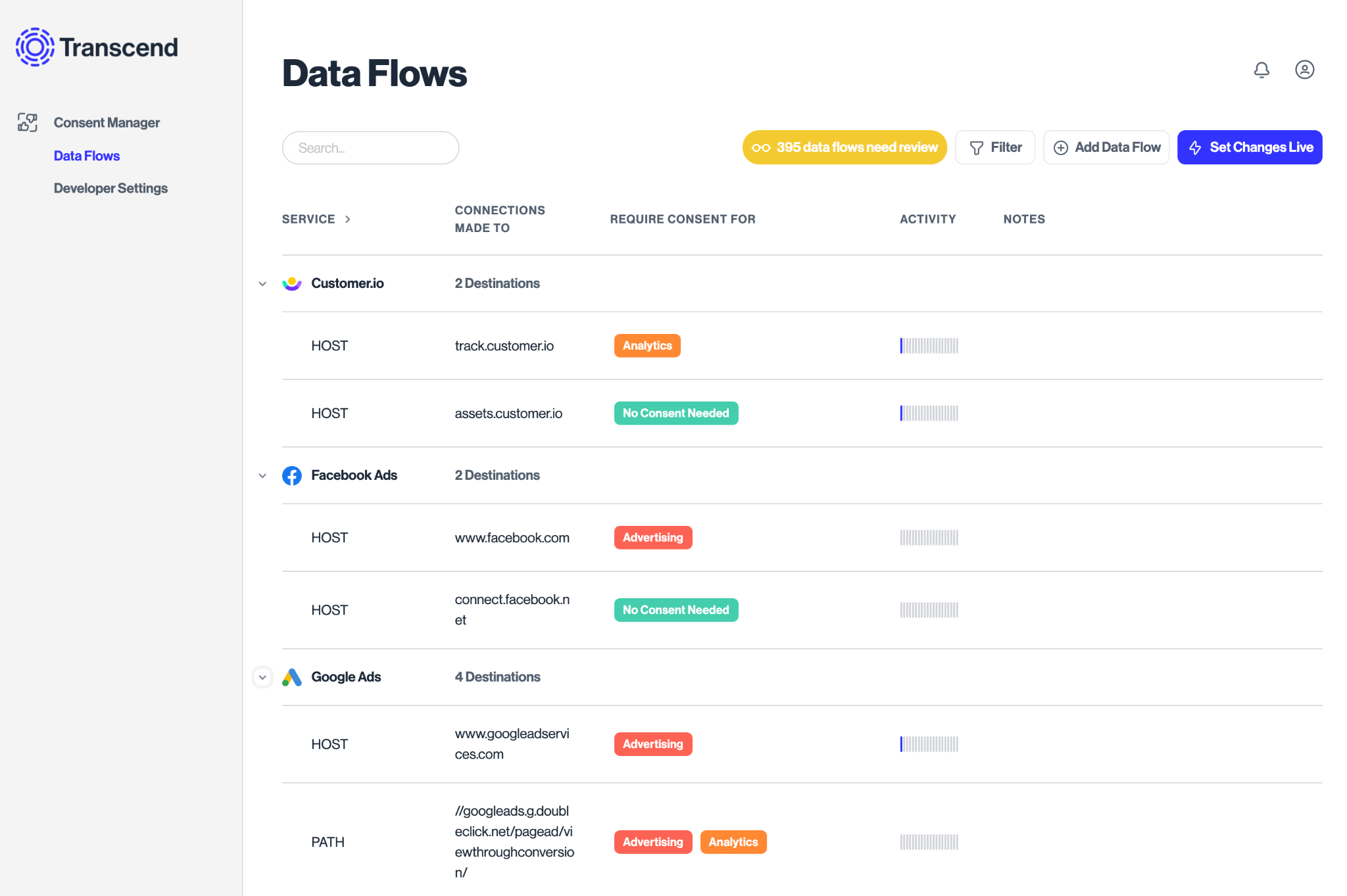
Task: Click the Facebook Ads logo icon
Action: click(x=292, y=475)
